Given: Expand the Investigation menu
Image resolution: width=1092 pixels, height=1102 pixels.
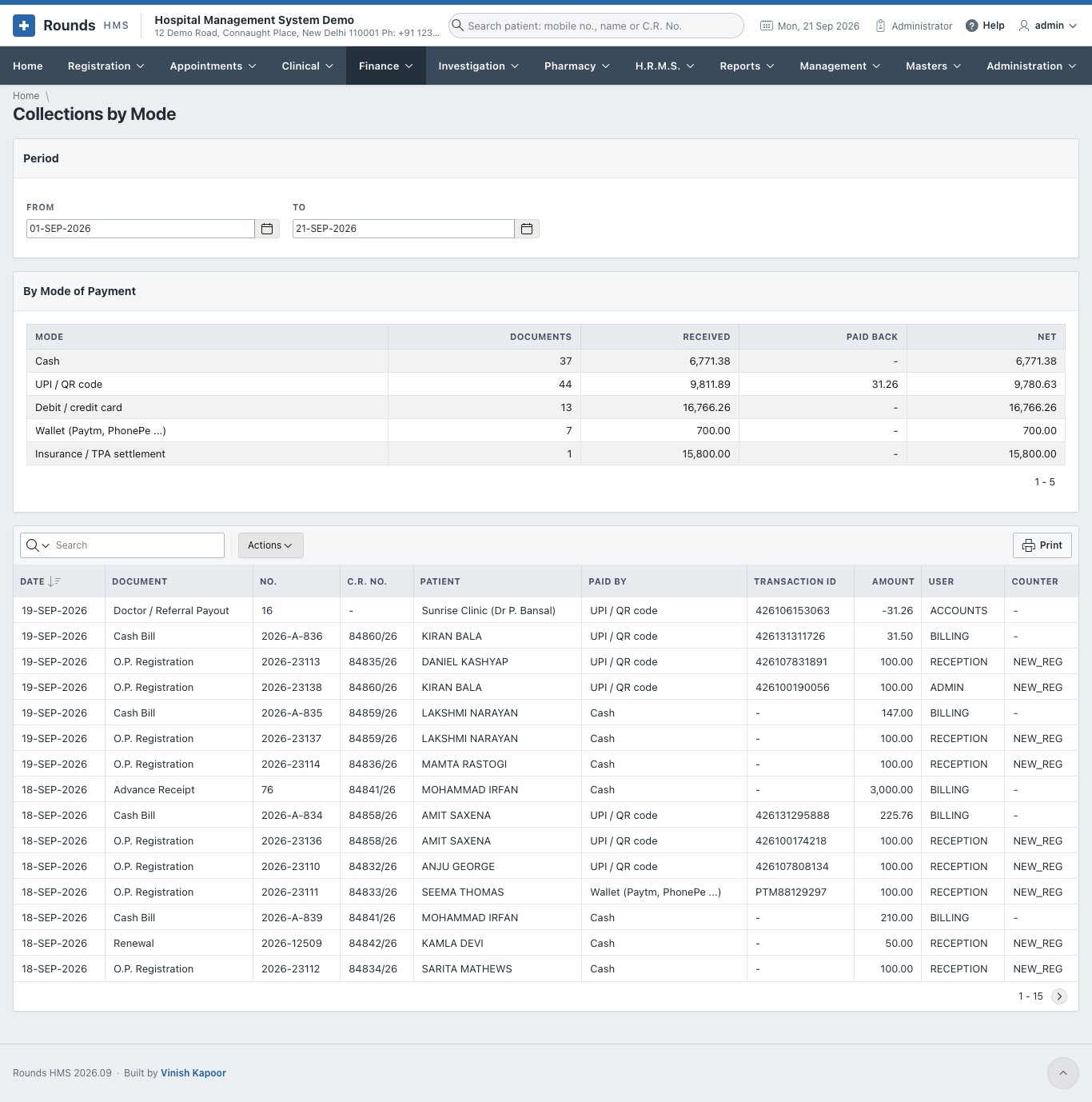Looking at the screenshot, I should 479,66.
